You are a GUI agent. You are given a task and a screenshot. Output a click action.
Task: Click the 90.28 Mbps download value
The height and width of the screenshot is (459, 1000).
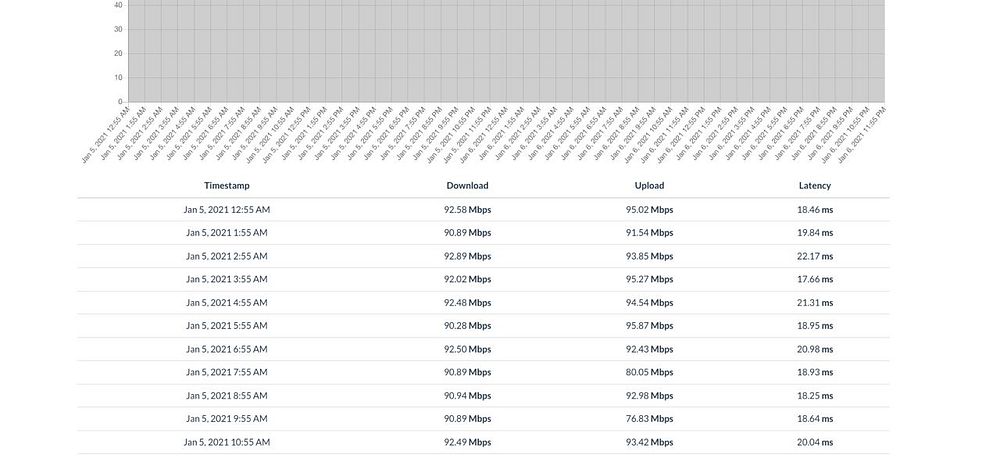467,325
